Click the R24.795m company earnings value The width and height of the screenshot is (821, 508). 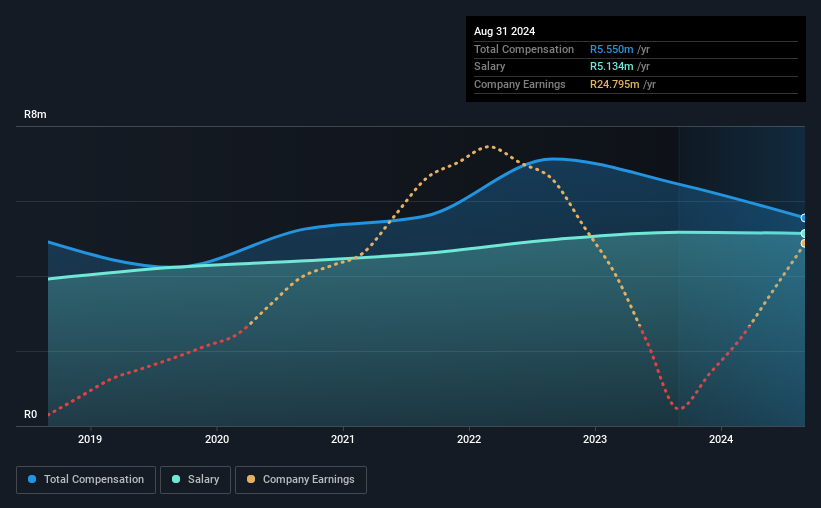615,84
